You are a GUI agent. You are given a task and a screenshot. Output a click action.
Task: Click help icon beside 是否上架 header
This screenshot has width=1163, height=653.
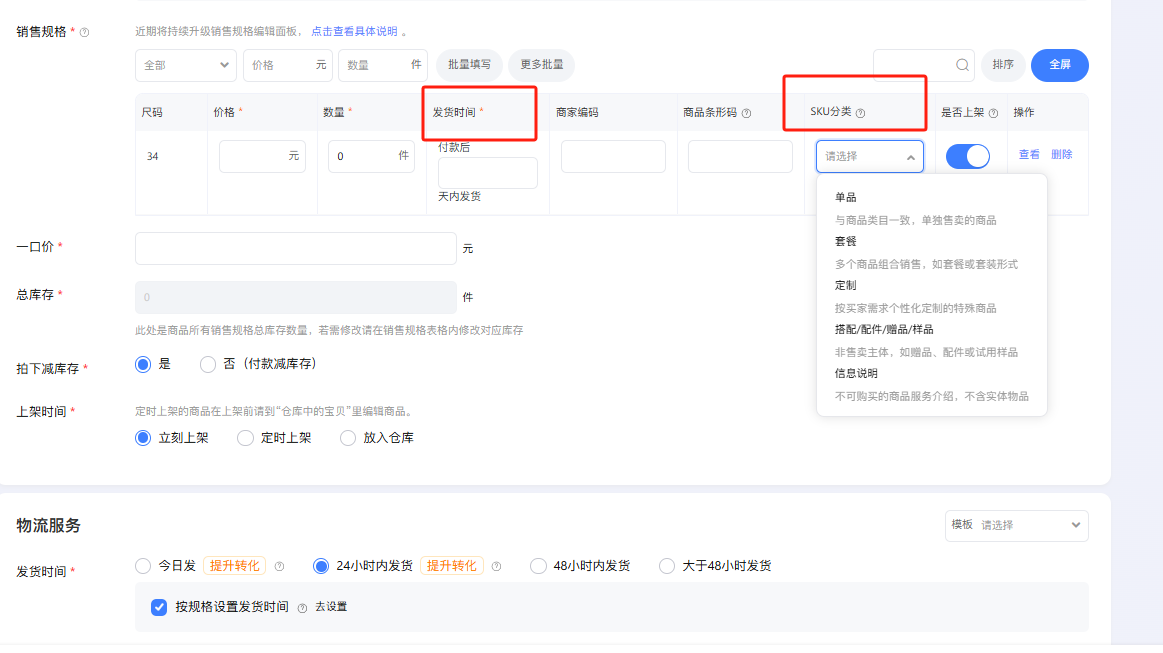coord(993,114)
